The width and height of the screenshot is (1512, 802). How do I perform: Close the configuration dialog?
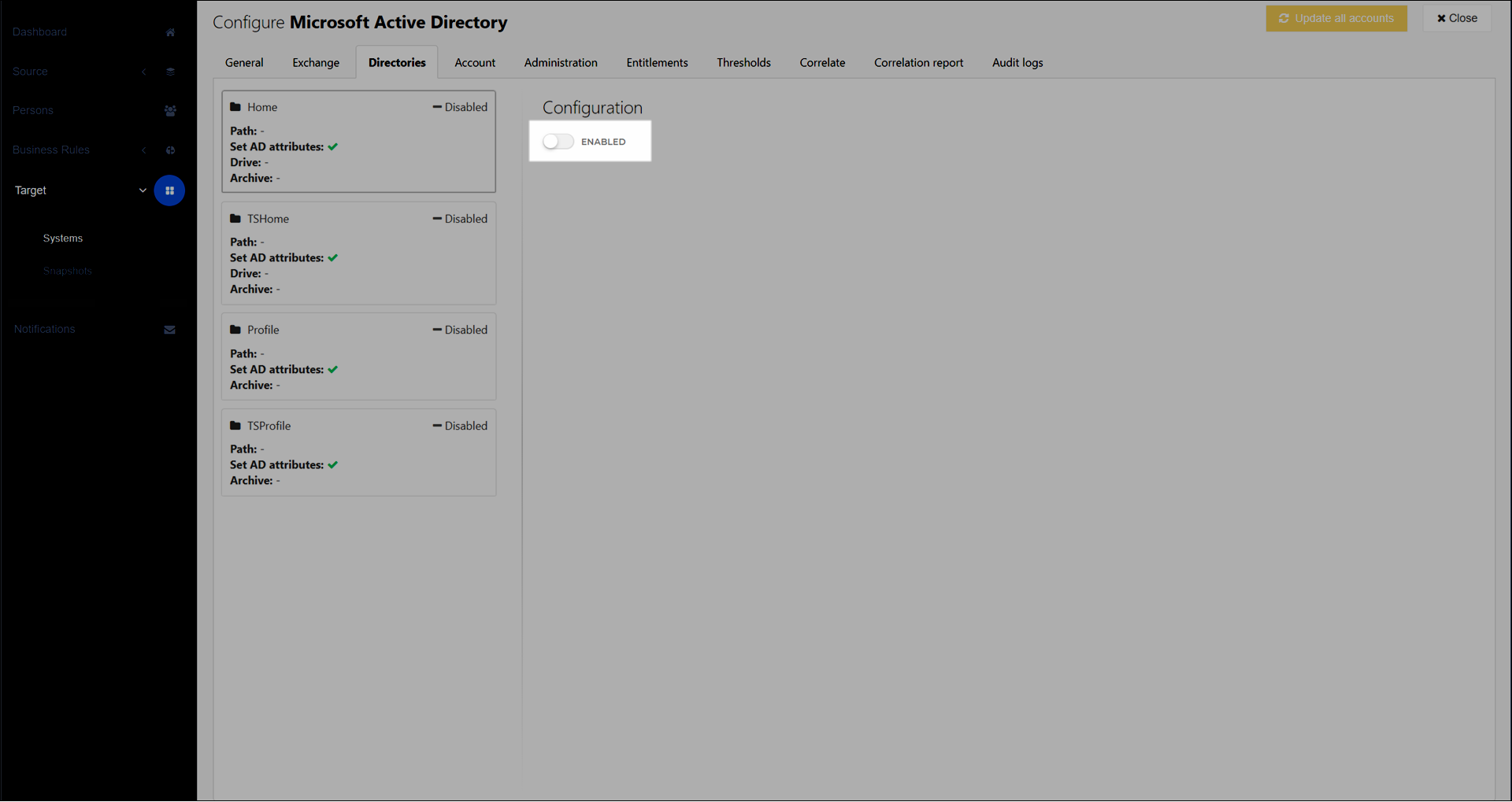click(1457, 18)
